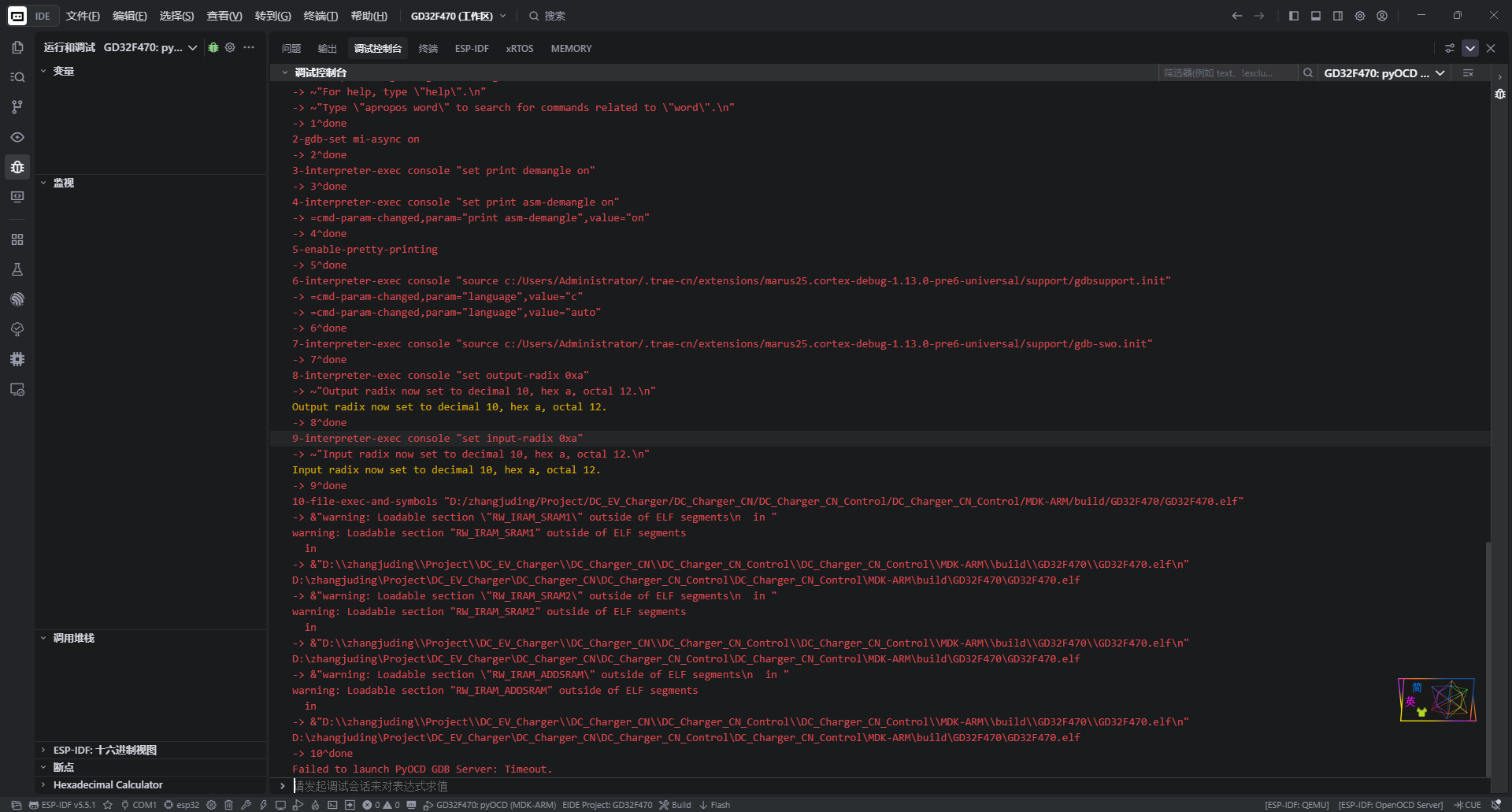Click the Flash button in status bar
The width and height of the screenshot is (1512, 812).
click(x=714, y=805)
